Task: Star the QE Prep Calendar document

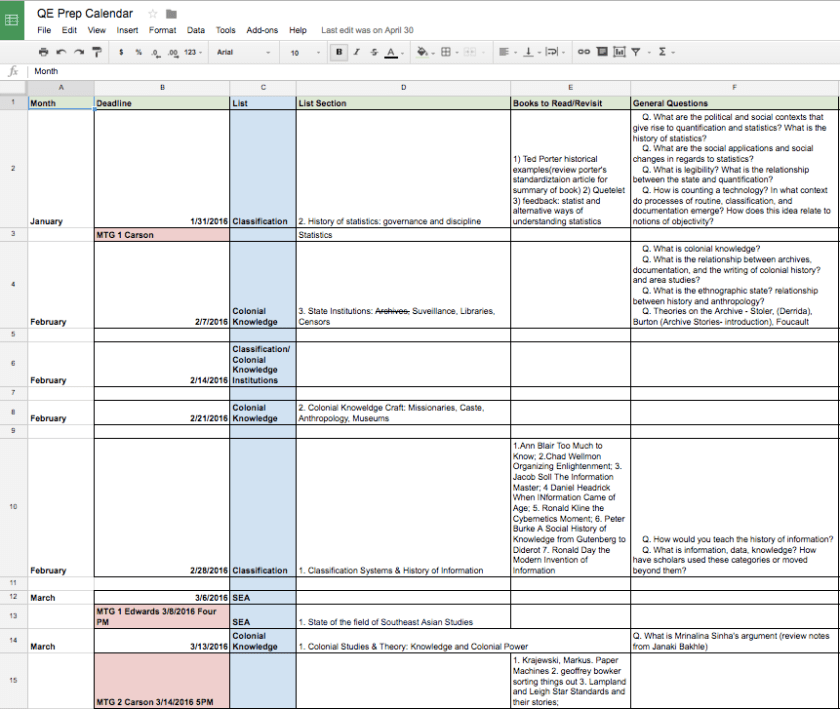Action: [152, 14]
